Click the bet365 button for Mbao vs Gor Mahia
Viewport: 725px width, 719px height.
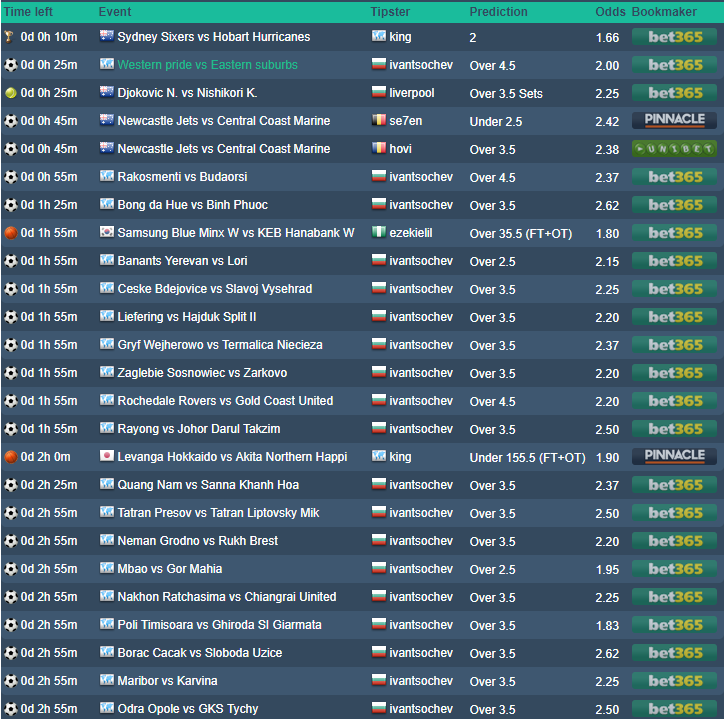[x=674, y=569]
